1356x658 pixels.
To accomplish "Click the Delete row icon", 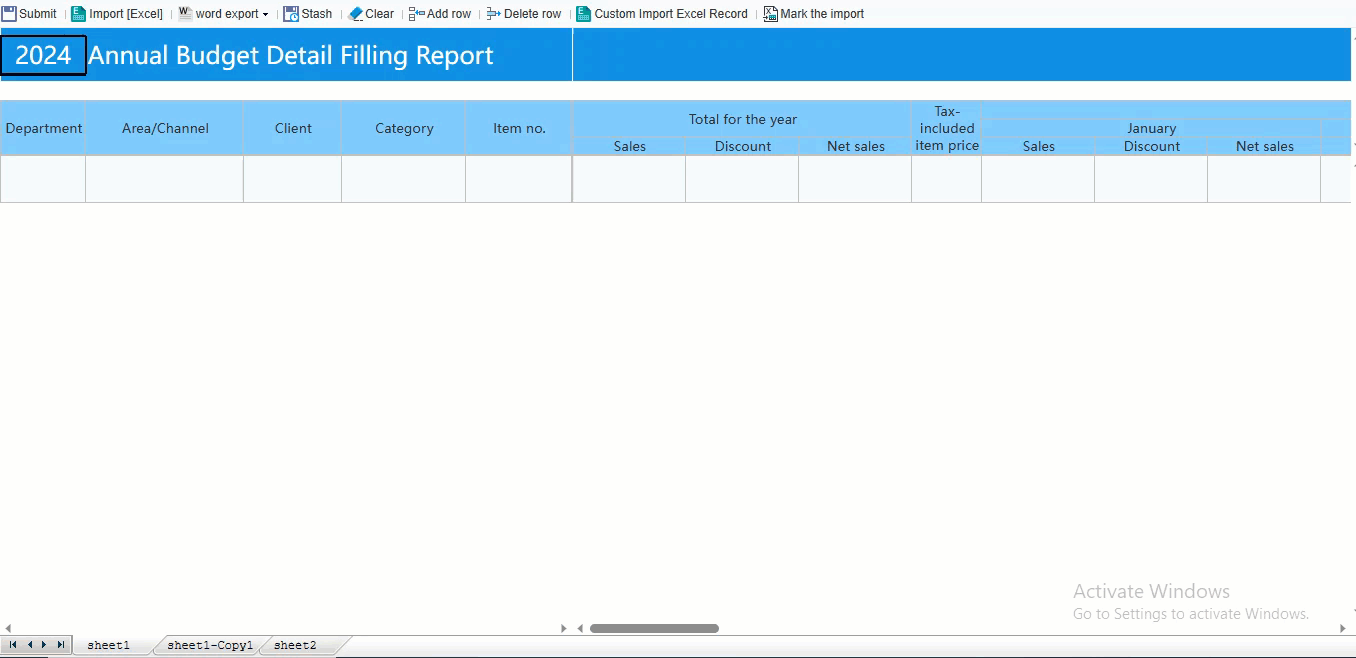I will pos(494,14).
